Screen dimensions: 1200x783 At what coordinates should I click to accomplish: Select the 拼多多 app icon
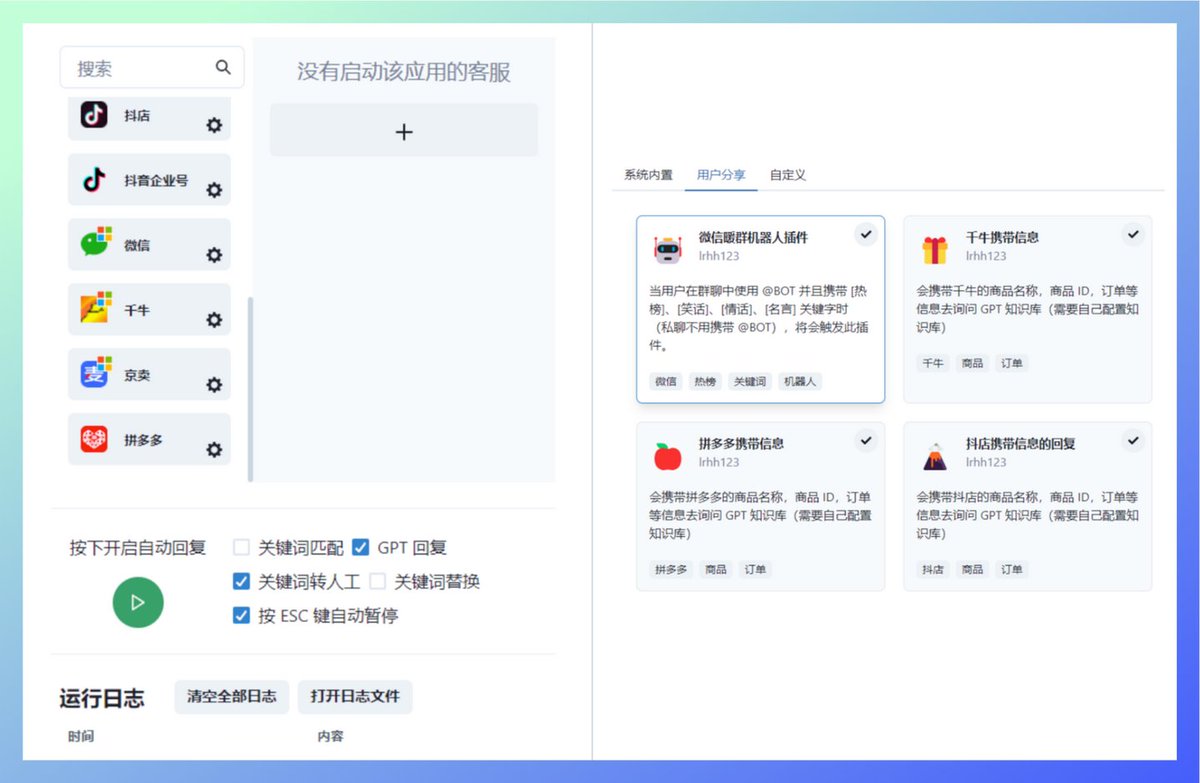click(x=94, y=439)
